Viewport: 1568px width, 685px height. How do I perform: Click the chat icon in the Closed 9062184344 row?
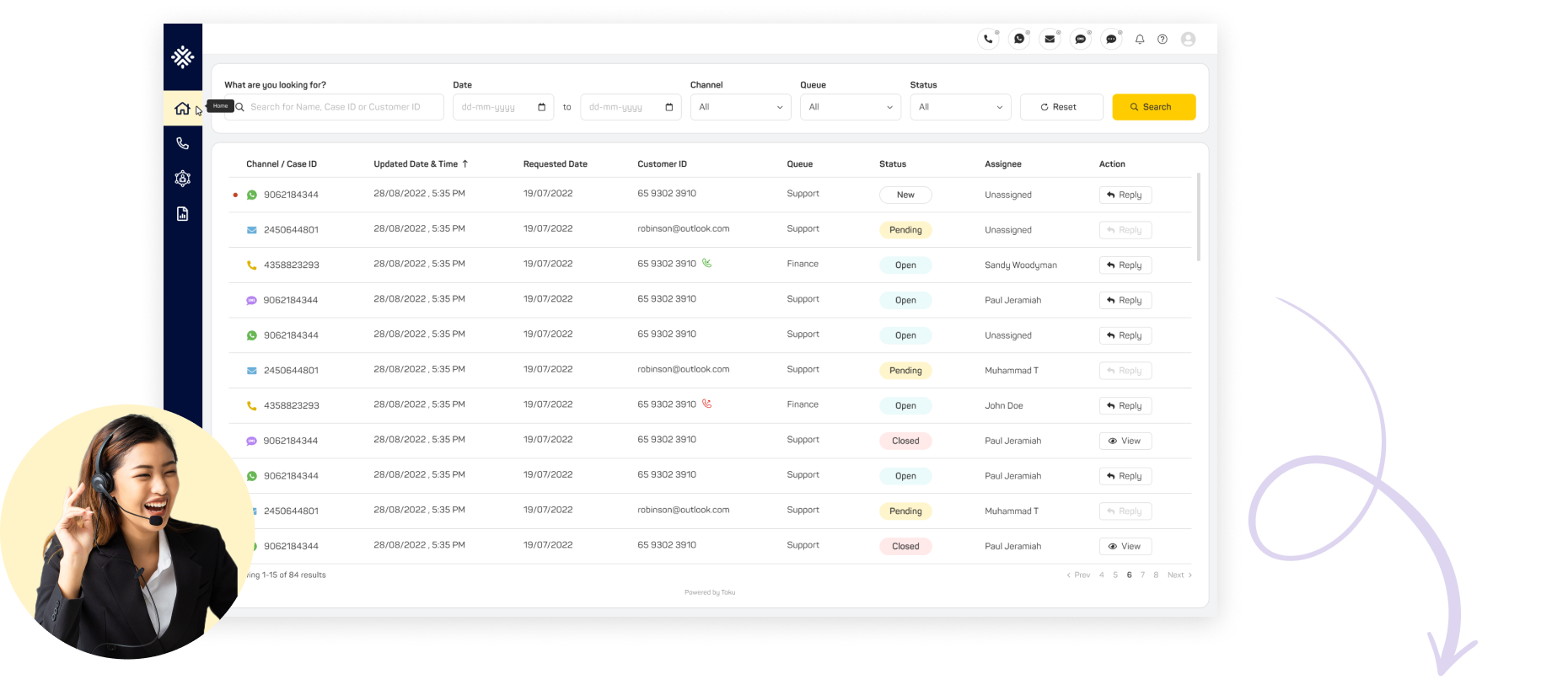pos(251,441)
